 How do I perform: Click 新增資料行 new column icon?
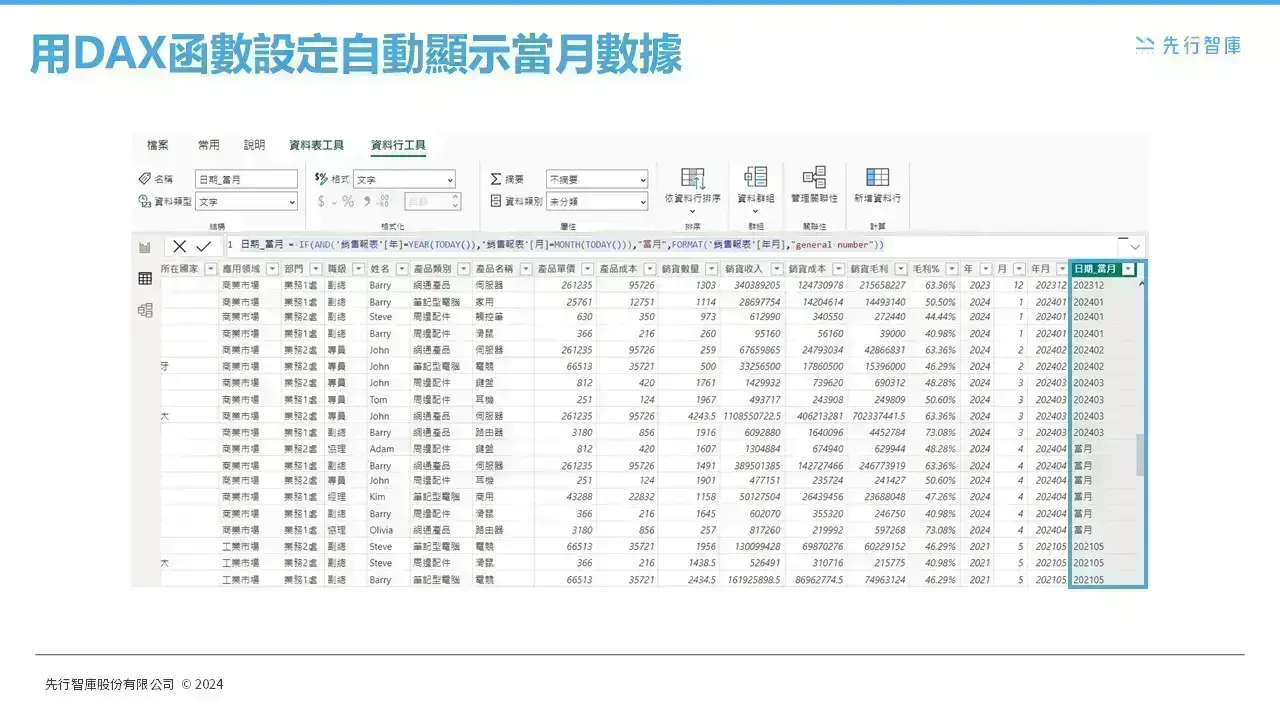point(878,178)
